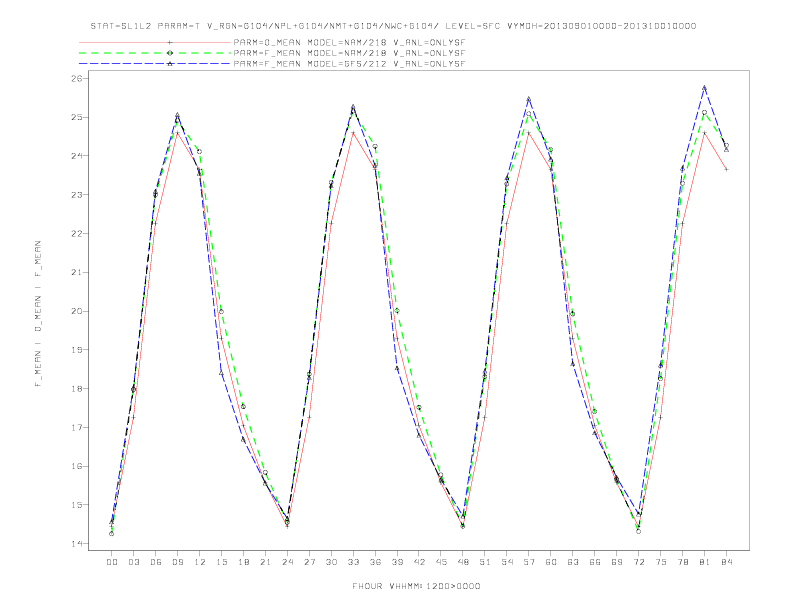
Task: Click green circle data point at hour 39
Action: (x=397, y=311)
